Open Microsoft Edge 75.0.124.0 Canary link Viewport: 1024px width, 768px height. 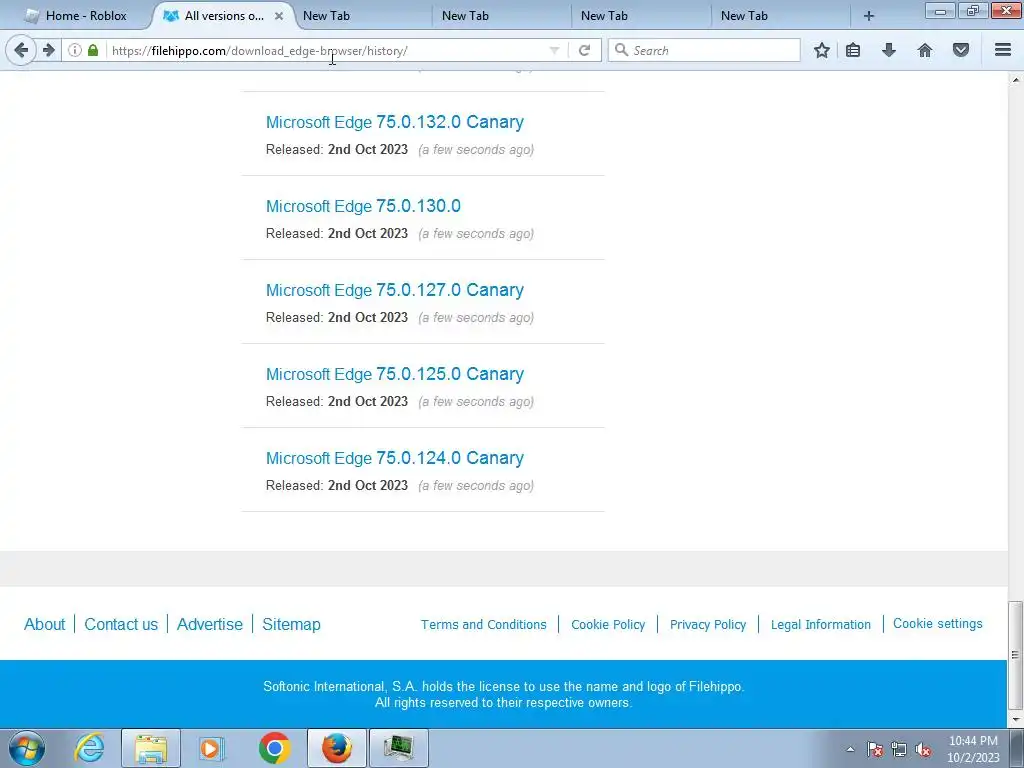[394, 458]
